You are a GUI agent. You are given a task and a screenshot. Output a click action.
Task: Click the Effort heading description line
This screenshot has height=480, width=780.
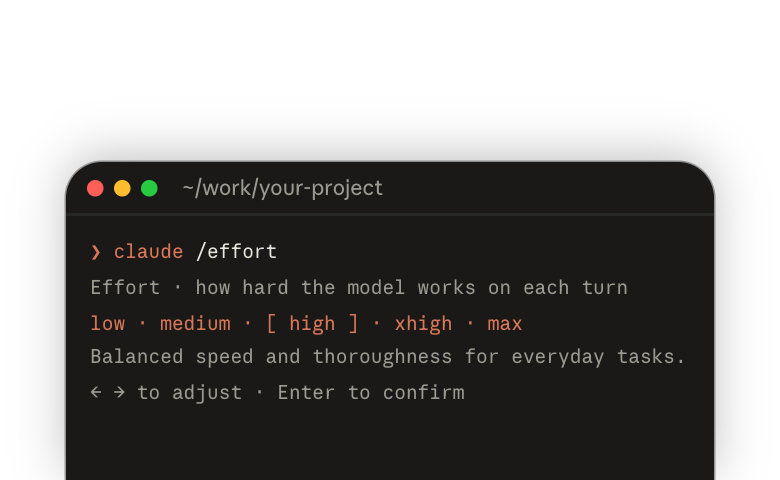tap(359, 288)
